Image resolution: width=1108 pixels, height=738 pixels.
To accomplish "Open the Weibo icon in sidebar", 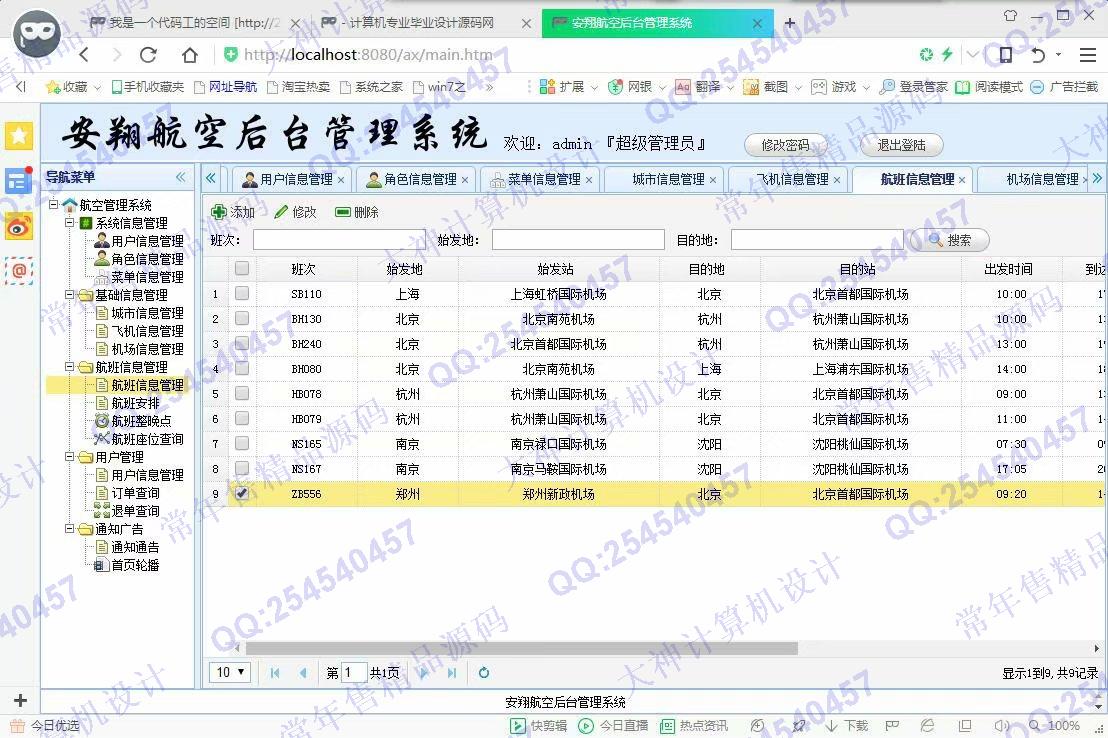I will click(19, 226).
